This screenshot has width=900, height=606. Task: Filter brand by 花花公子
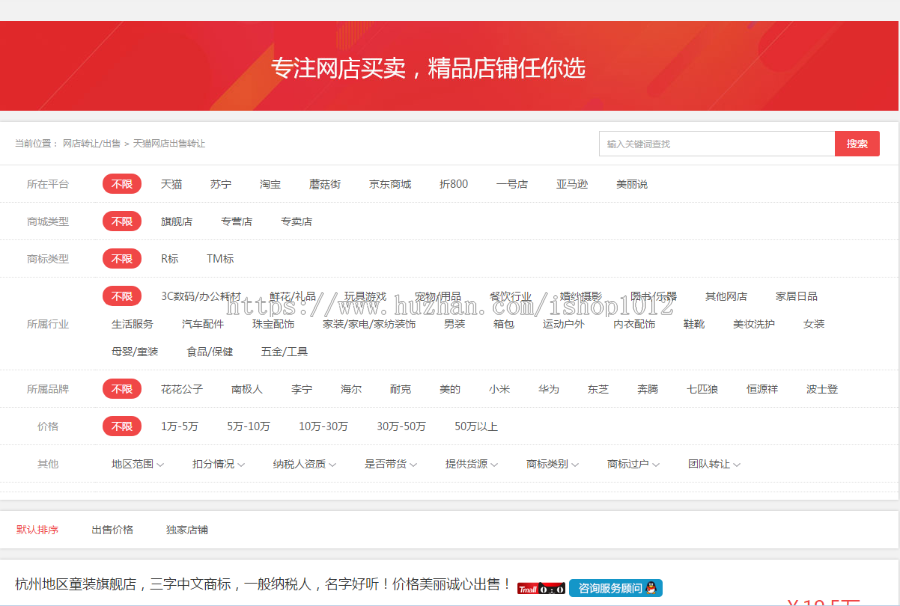[x=182, y=389]
